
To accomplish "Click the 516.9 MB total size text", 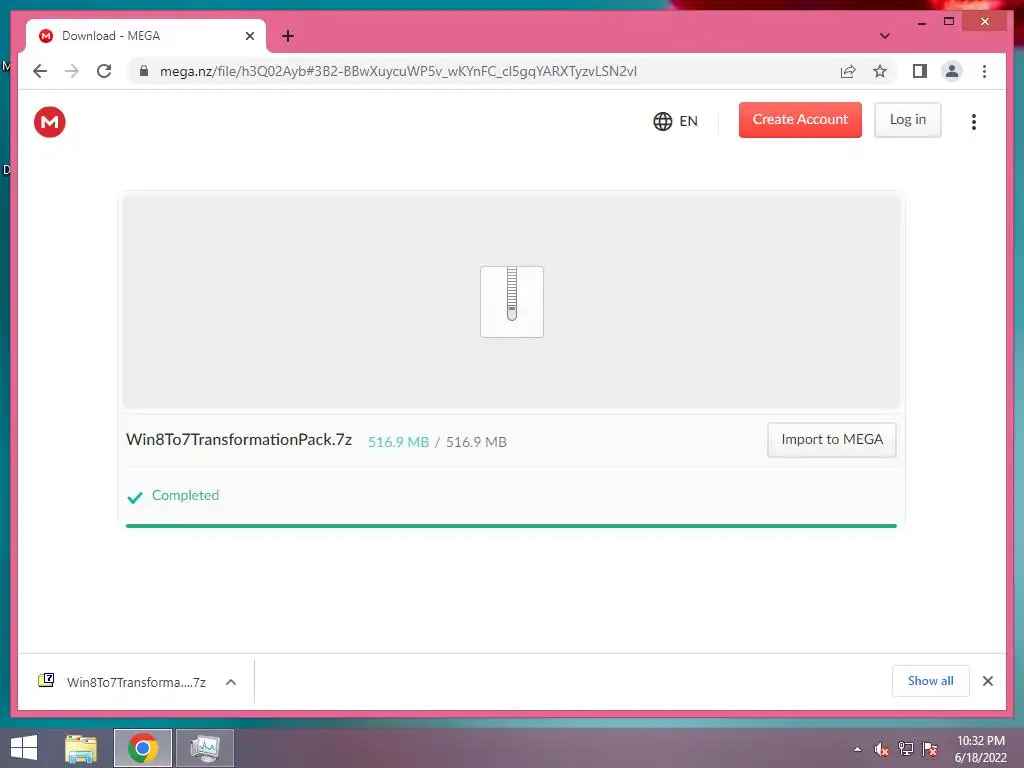I will [x=476, y=442].
